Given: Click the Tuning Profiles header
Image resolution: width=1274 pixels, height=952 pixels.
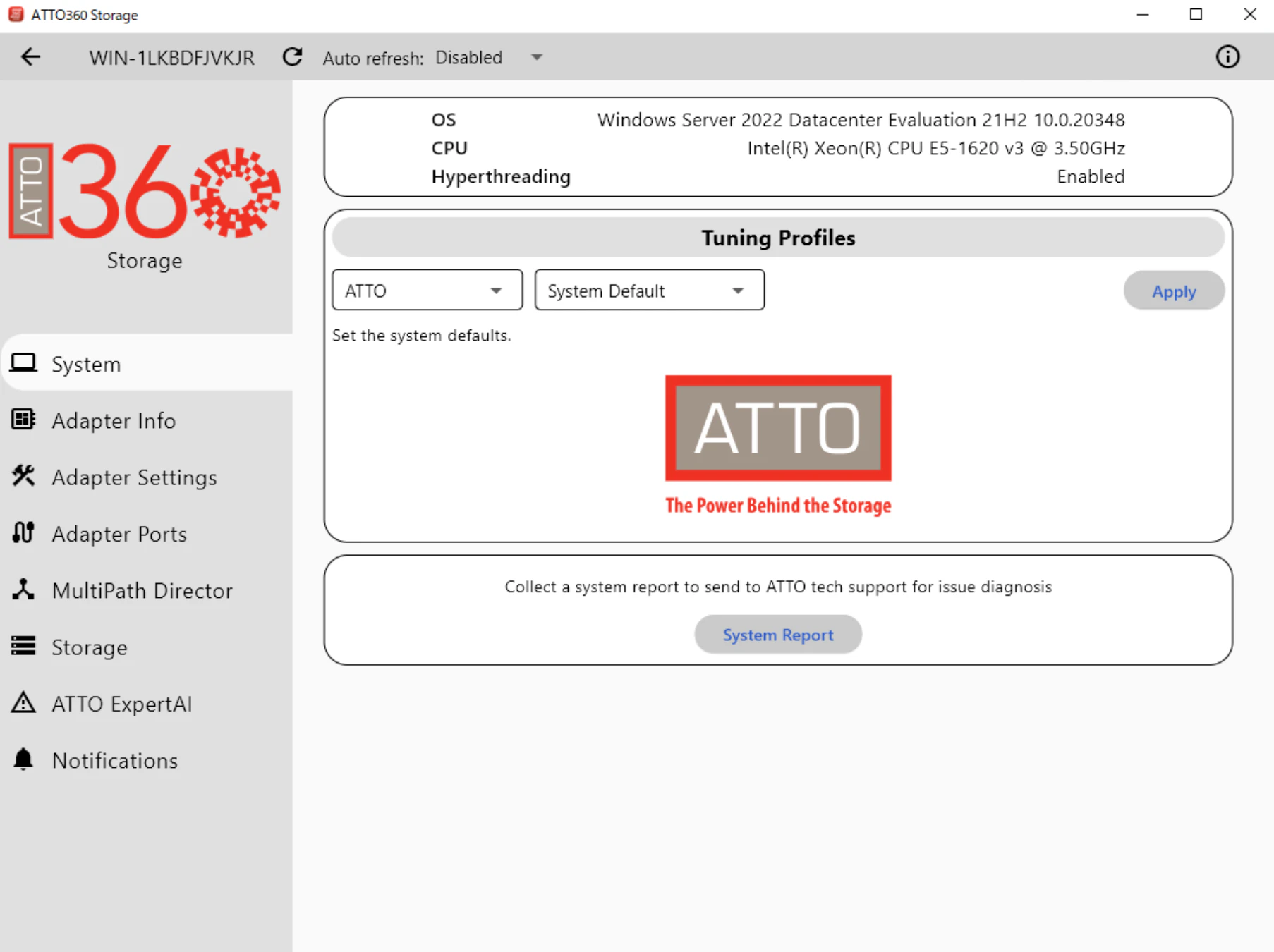Looking at the screenshot, I should 778,238.
